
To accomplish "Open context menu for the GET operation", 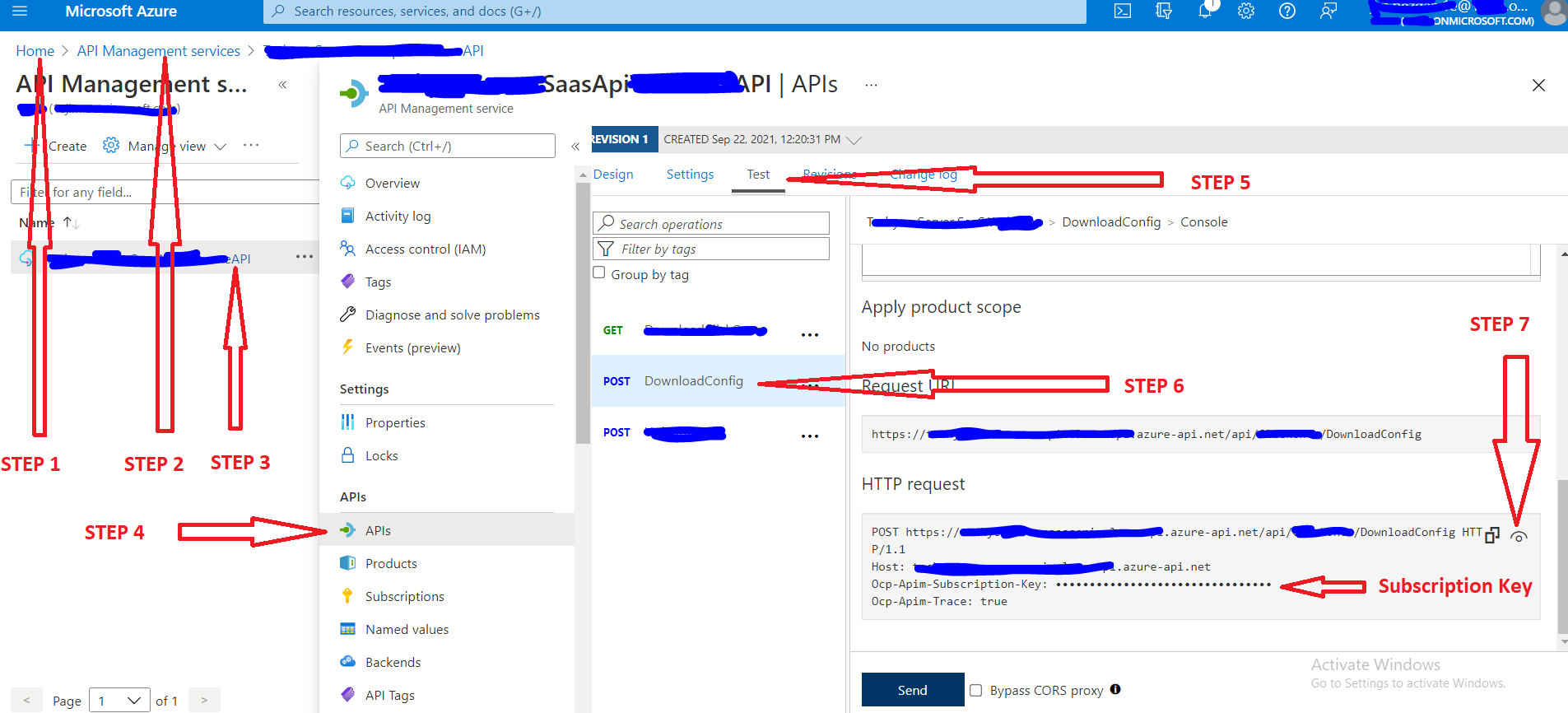I will pos(810,334).
